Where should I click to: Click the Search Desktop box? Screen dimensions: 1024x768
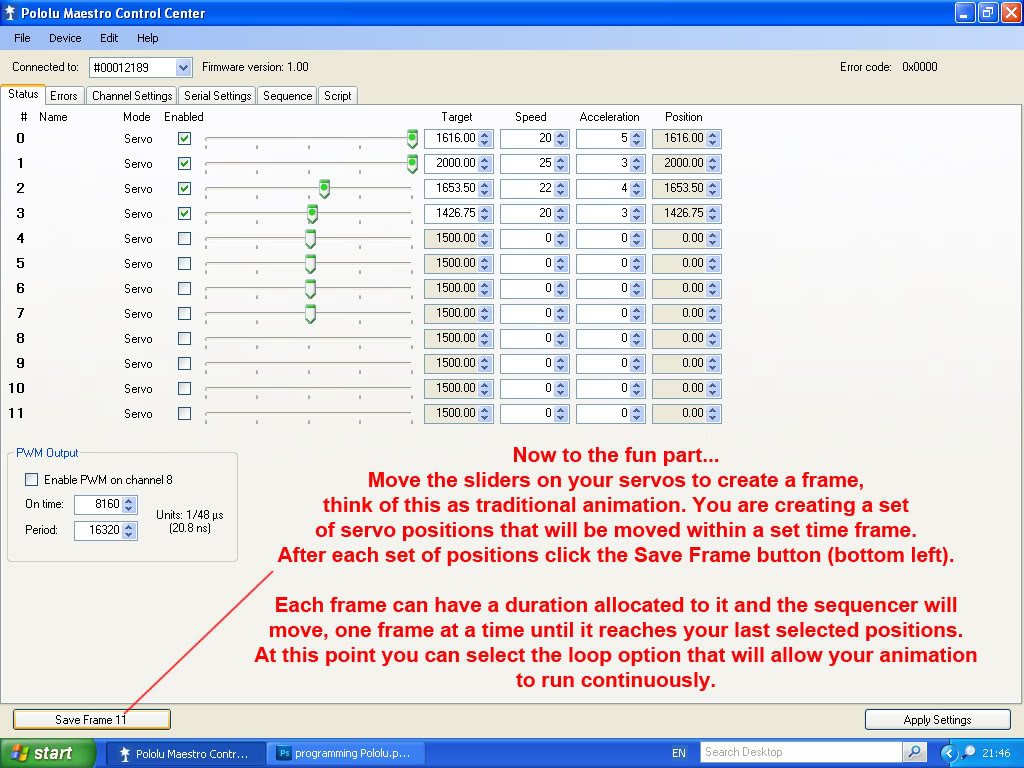coord(803,752)
